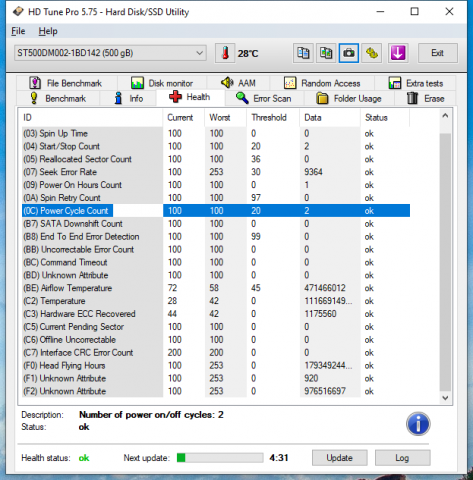
Task: Select the (F1) Unknown Attribute row
Action: pos(216,378)
